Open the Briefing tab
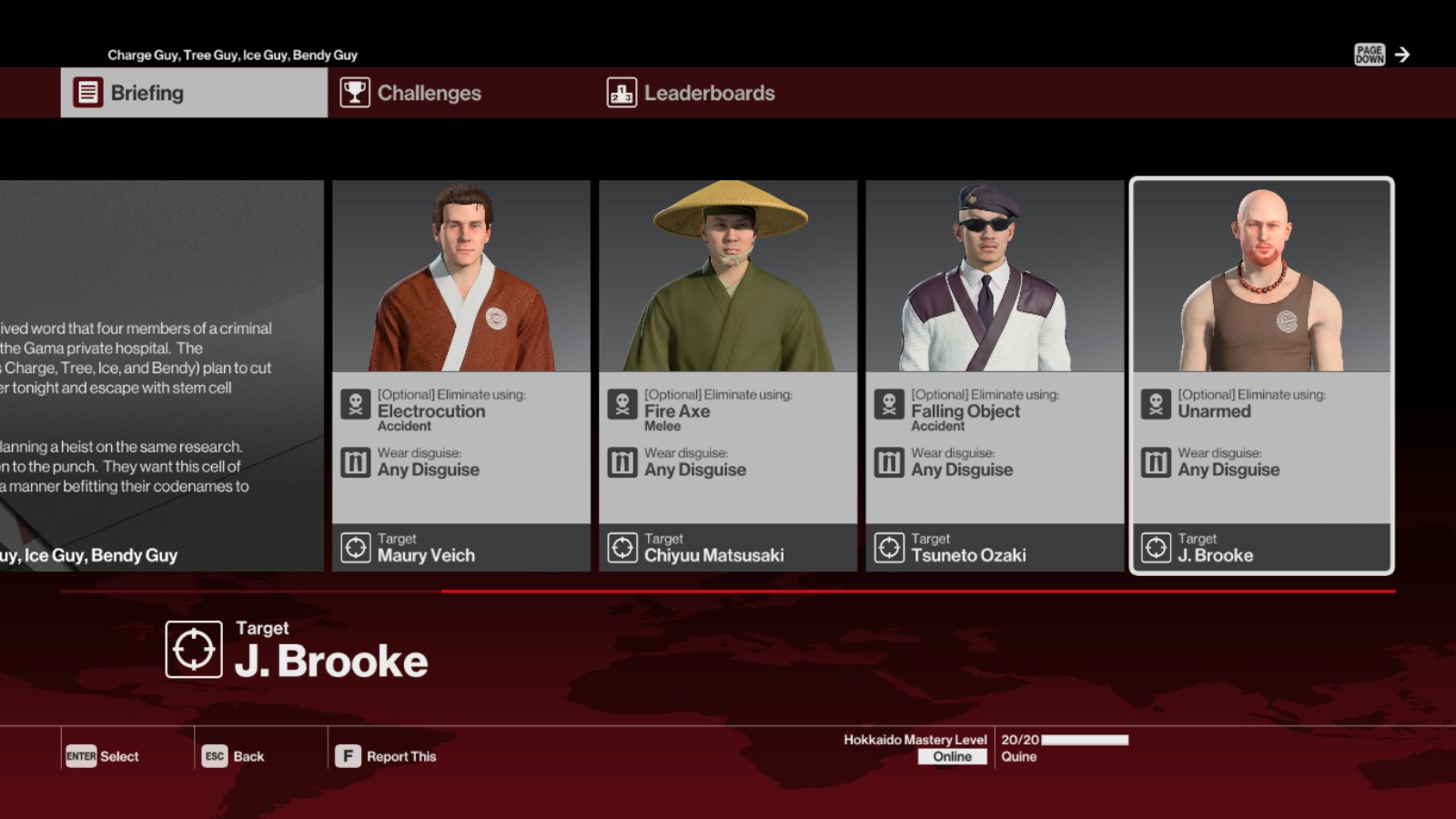1456x819 pixels. point(194,93)
